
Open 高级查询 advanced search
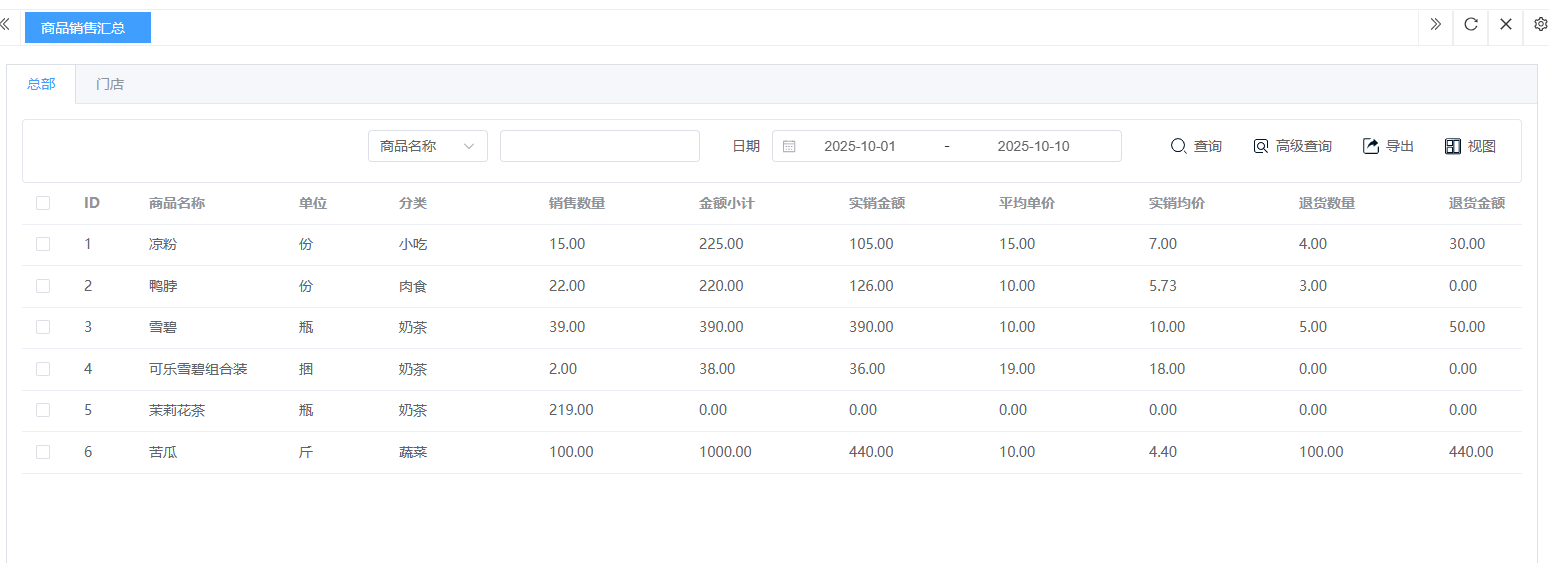tap(1292, 146)
